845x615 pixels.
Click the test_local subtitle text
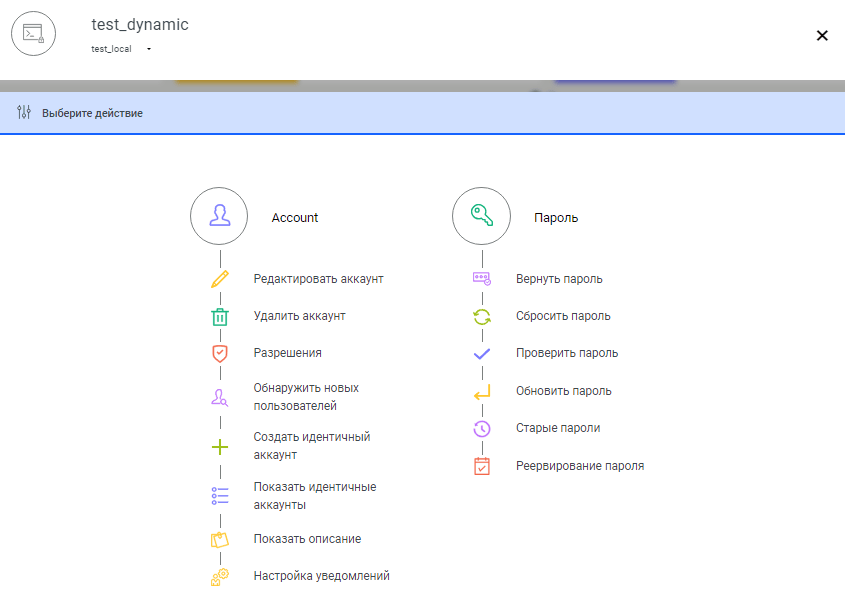[x=111, y=49]
